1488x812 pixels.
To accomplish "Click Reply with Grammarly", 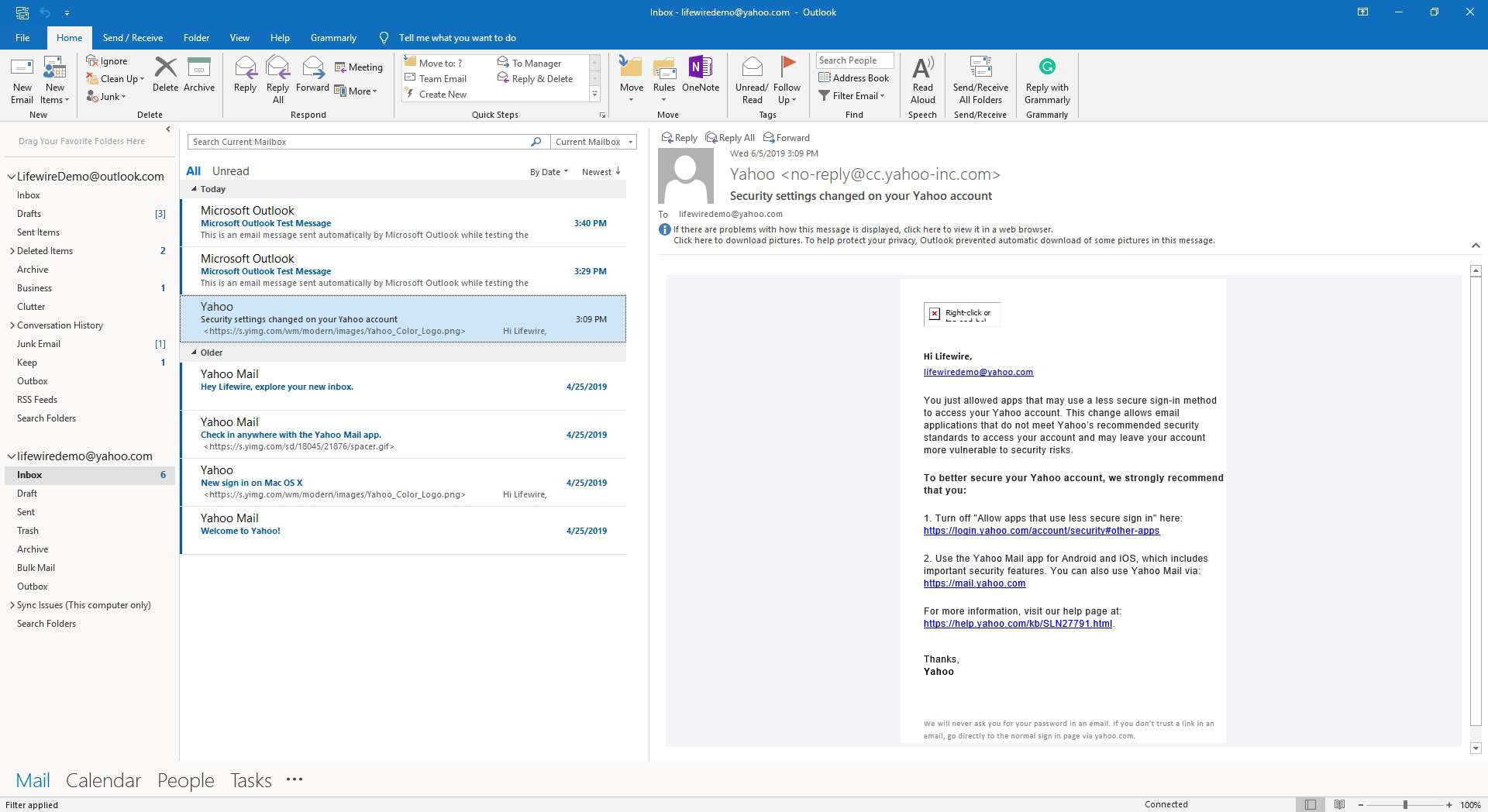I will click(1047, 80).
